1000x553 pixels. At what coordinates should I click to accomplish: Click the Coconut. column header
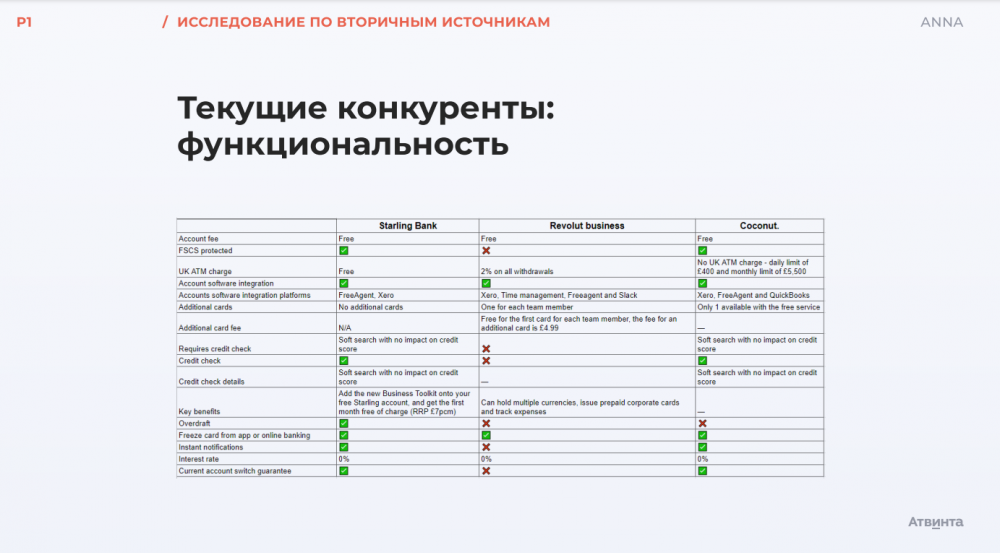pyautogui.click(x=759, y=226)
